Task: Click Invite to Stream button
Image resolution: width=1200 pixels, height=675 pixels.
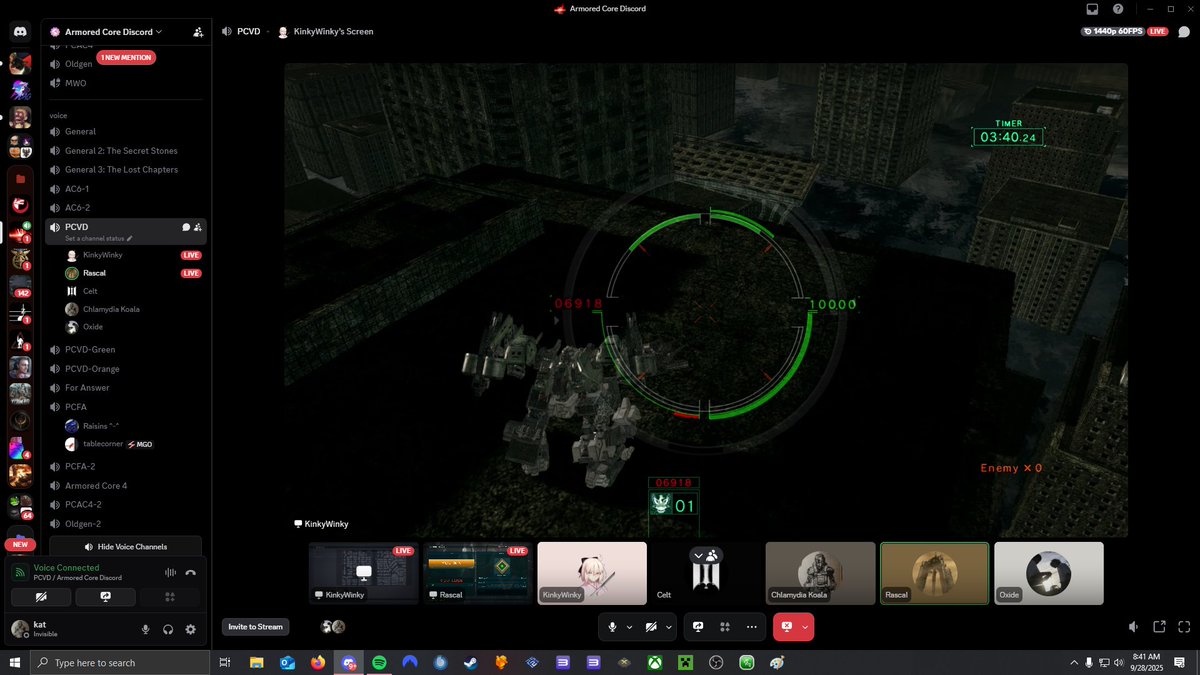Action: point(257,627)
